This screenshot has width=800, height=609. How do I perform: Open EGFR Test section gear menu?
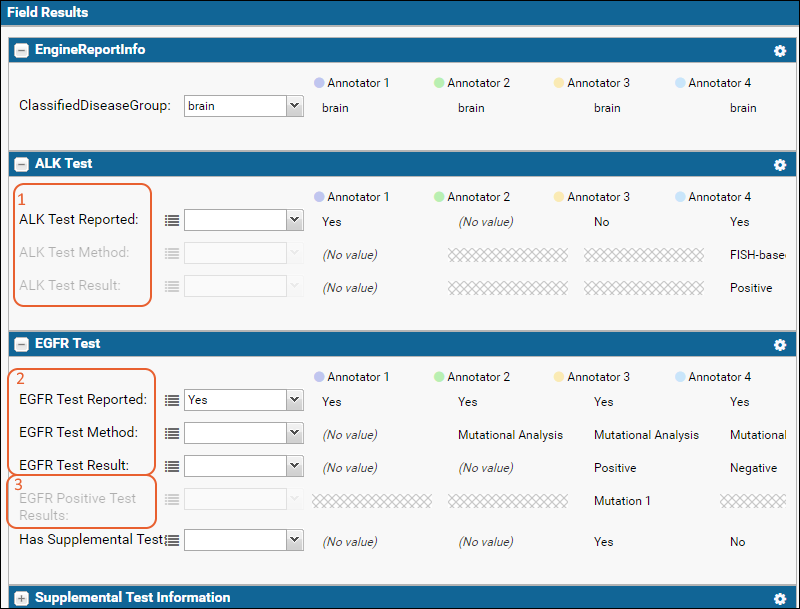point(780,345)
